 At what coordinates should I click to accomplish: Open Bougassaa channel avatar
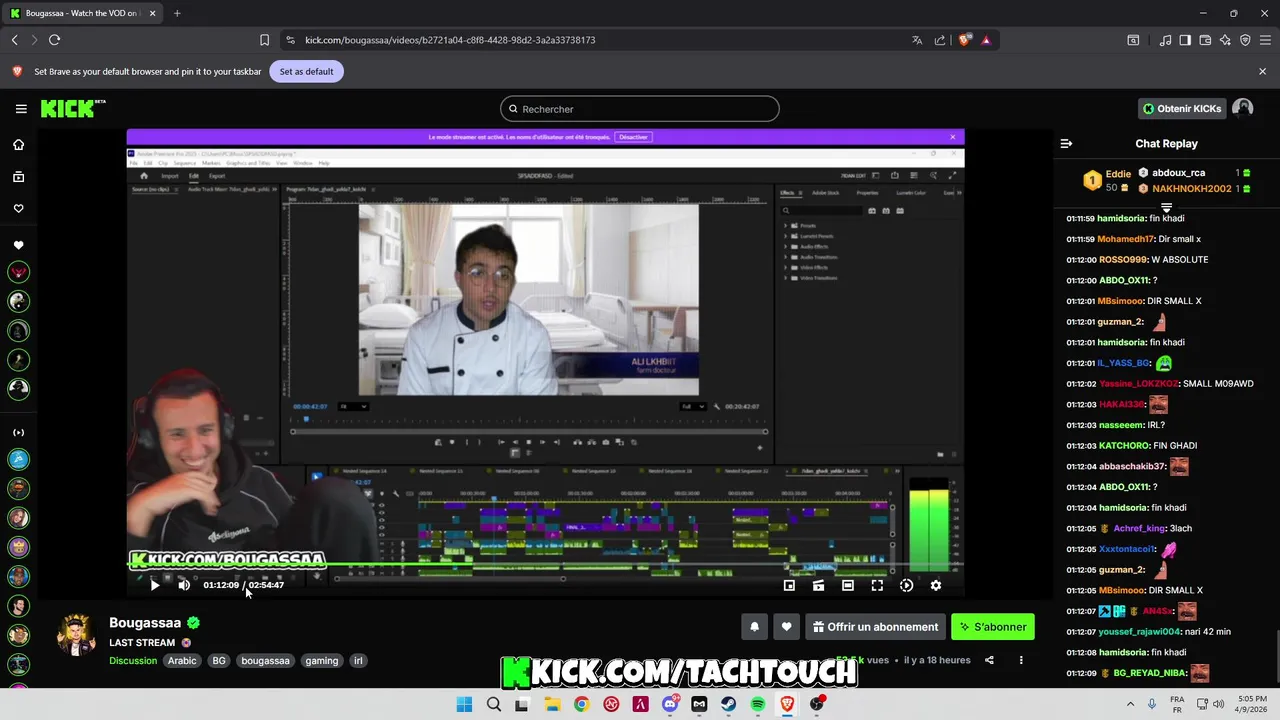(x=76, y=635)
